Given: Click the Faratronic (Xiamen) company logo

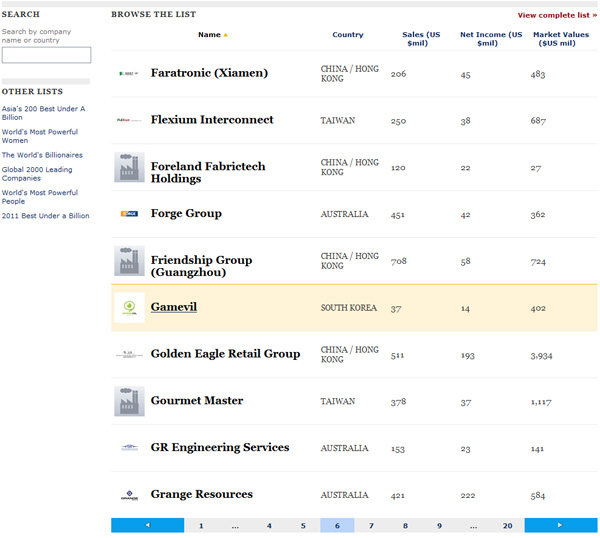Looking at the screenshot, I should (129, 74).
